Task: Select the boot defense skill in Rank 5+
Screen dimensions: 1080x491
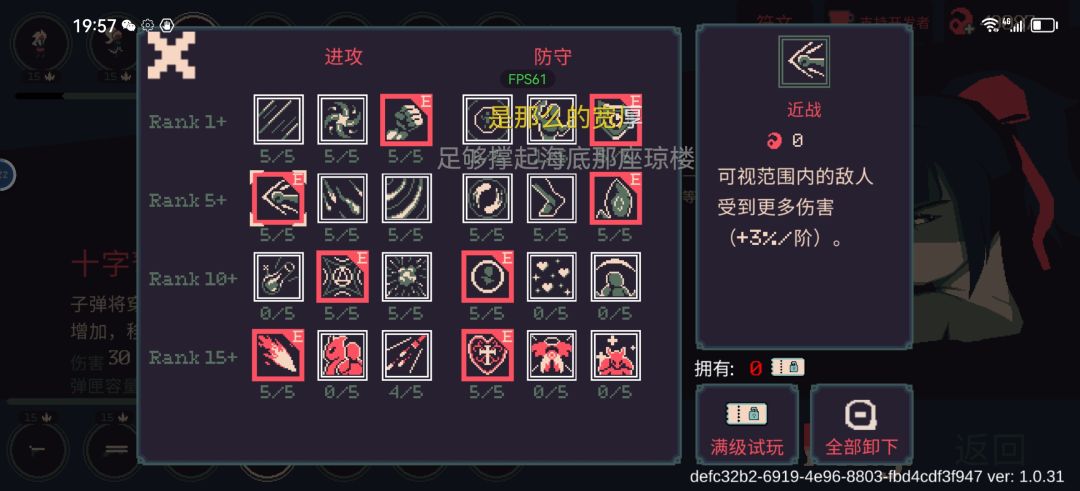Action: coord(552,198)
